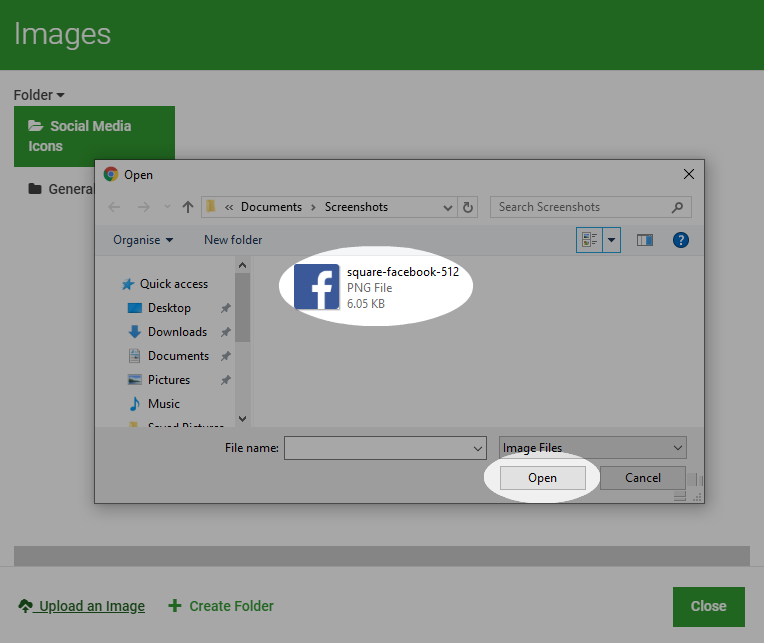Select square-facebook-512 file name

click(402, 272)
